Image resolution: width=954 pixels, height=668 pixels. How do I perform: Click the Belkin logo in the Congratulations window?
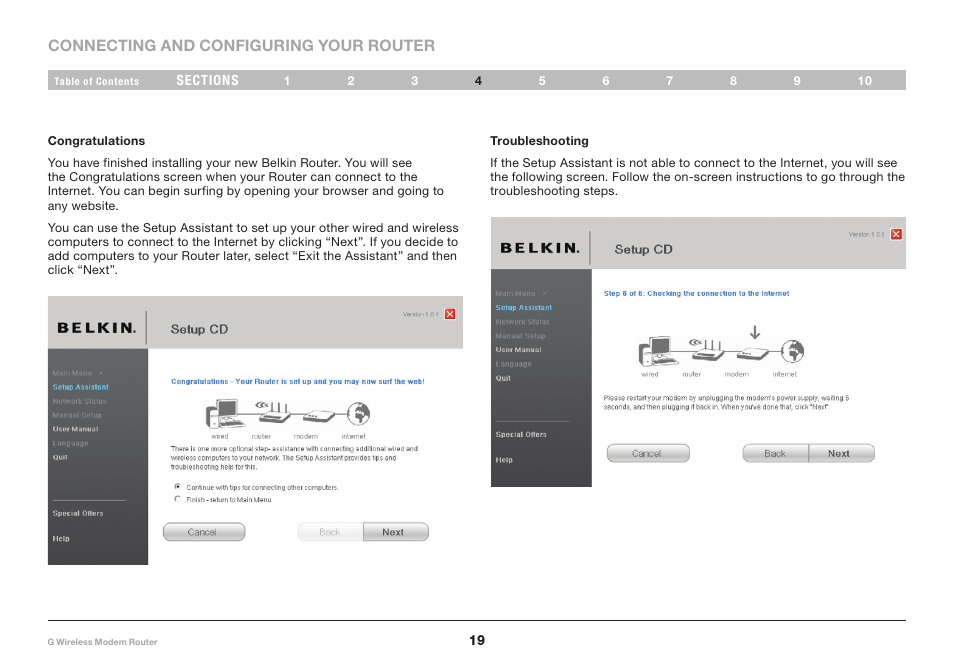pos(97,328)
